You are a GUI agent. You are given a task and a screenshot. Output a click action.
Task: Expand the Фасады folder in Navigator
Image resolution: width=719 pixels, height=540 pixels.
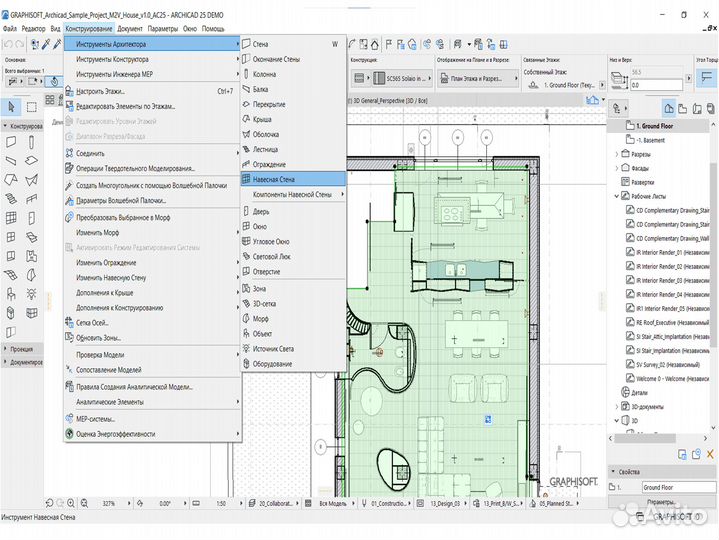616,168
